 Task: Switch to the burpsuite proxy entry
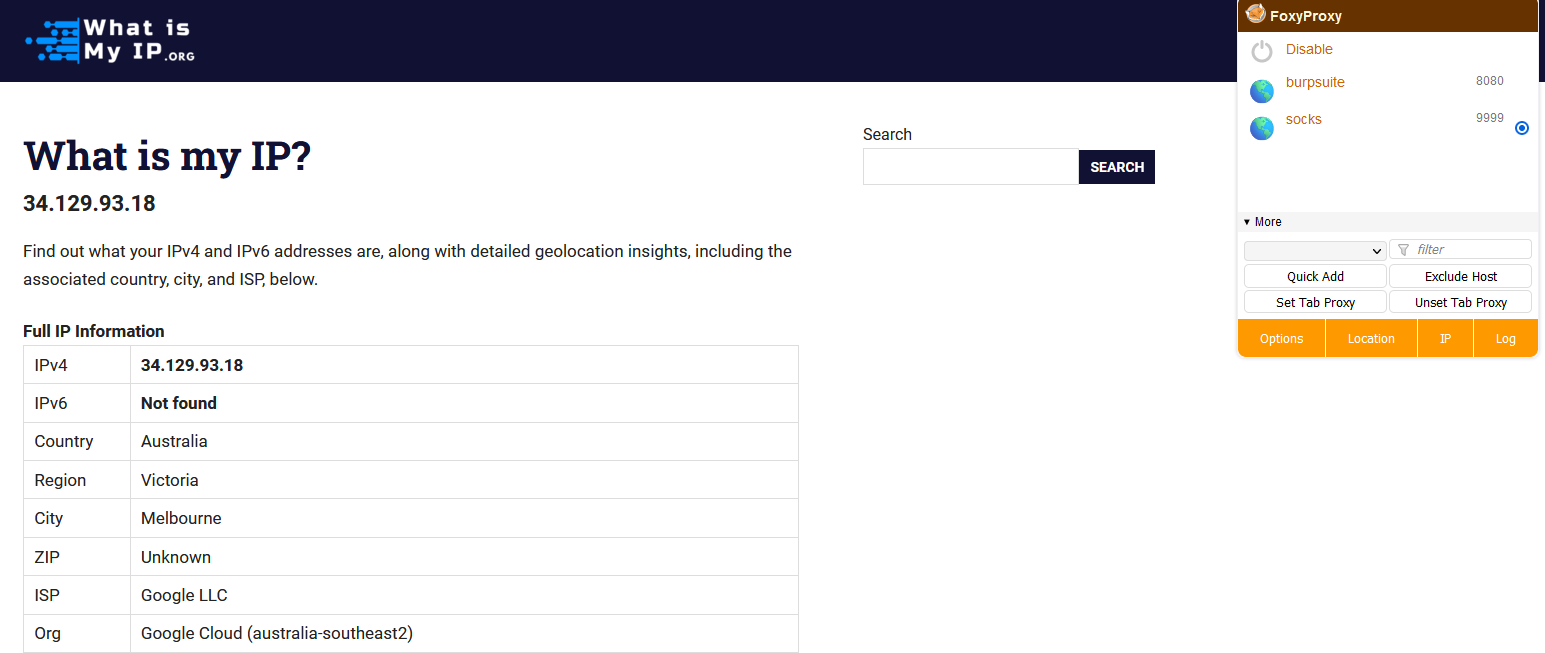pos(1315,83)
